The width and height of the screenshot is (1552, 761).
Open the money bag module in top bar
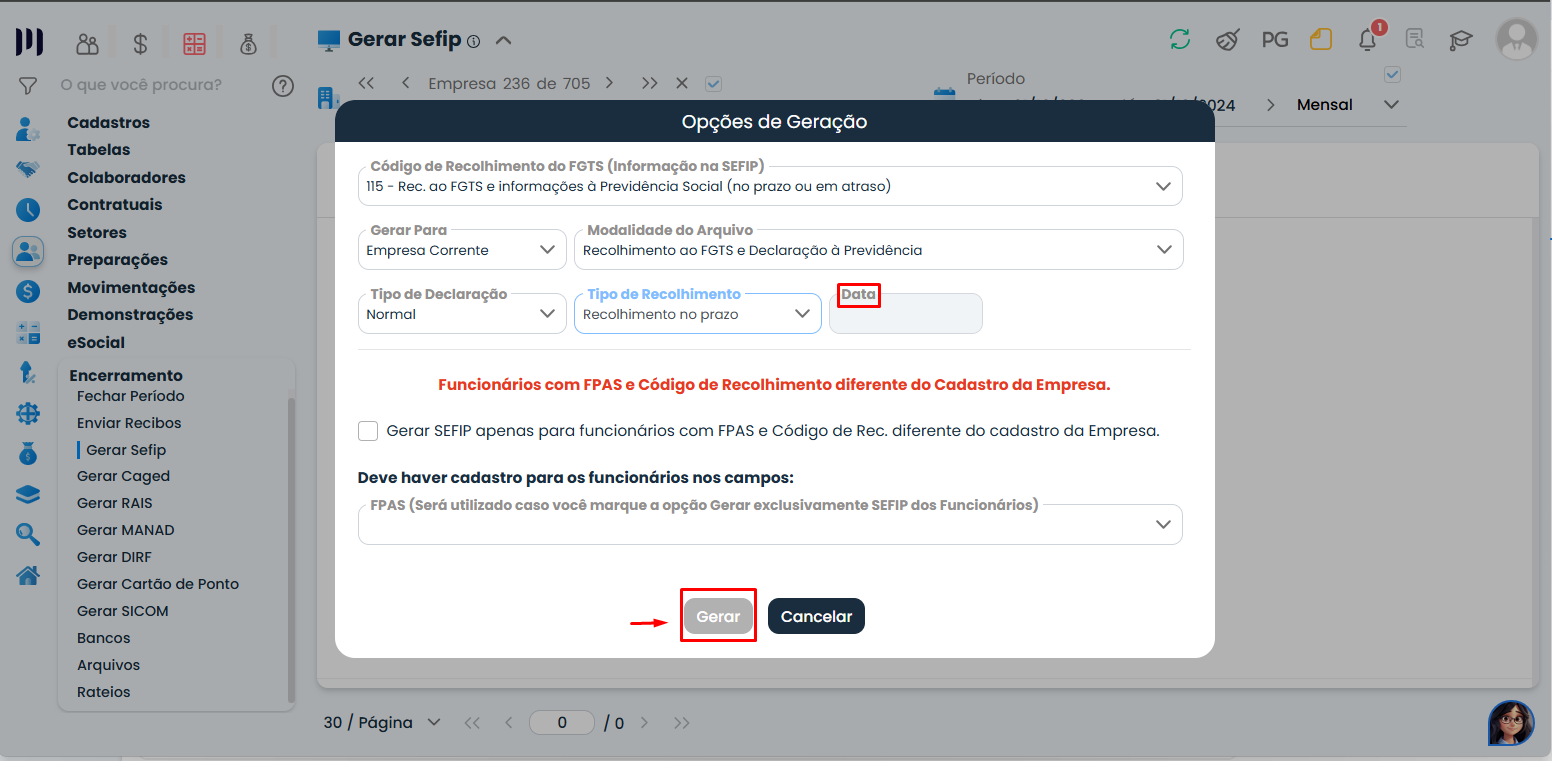tap(249, 44)
